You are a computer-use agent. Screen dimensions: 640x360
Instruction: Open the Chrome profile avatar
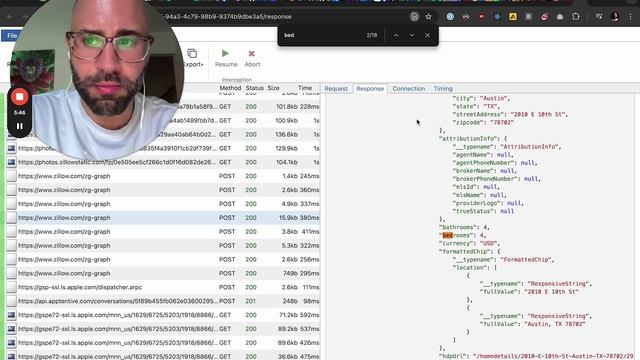[615, 17]
